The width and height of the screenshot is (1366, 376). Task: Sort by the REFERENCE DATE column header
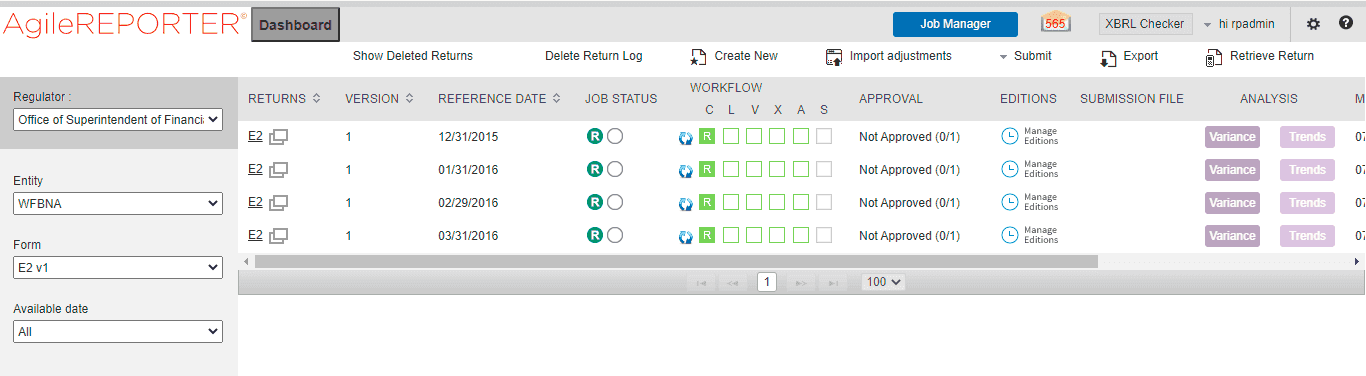[x=500, y=99]
